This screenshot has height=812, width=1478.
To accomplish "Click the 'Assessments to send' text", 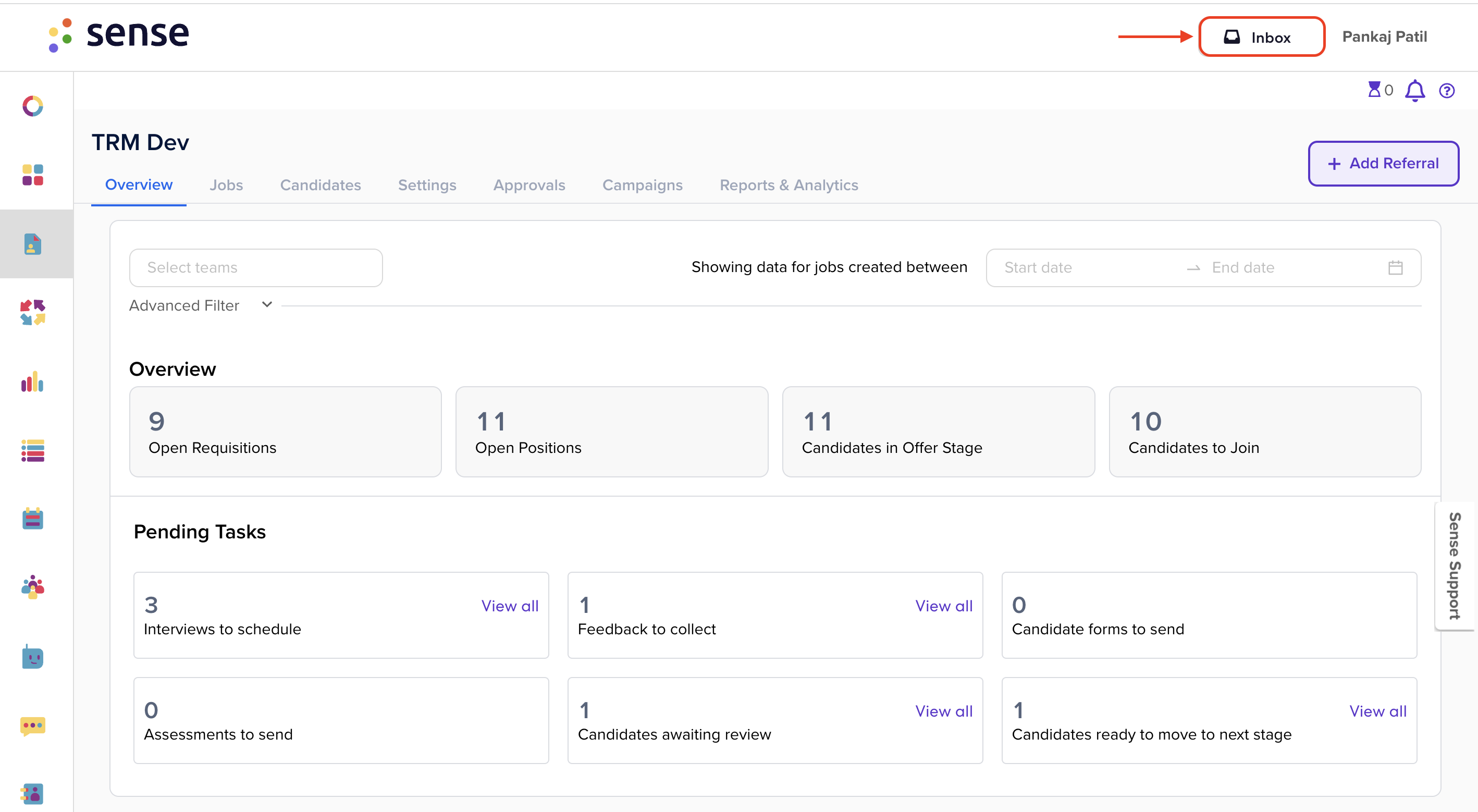I will coord(218,734).
